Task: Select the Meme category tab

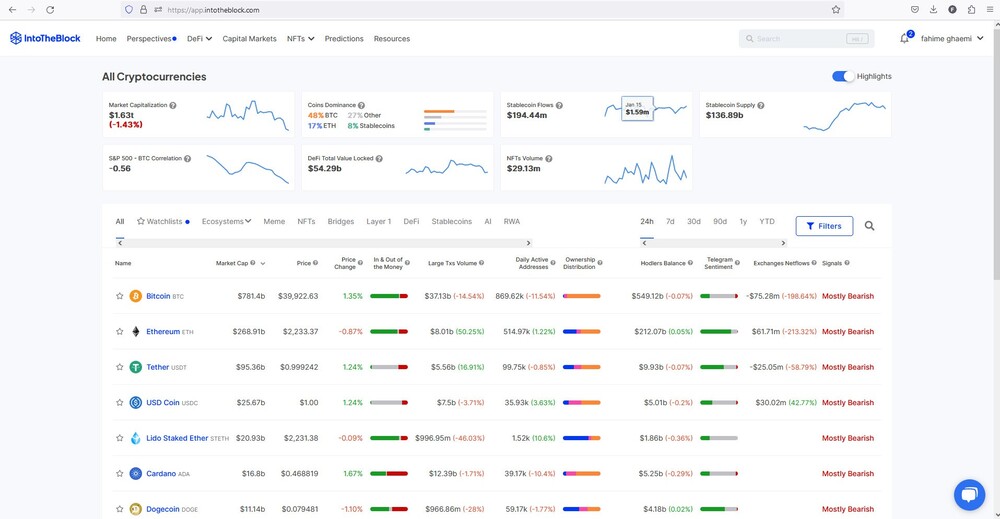Action: [x=274, y=221]
